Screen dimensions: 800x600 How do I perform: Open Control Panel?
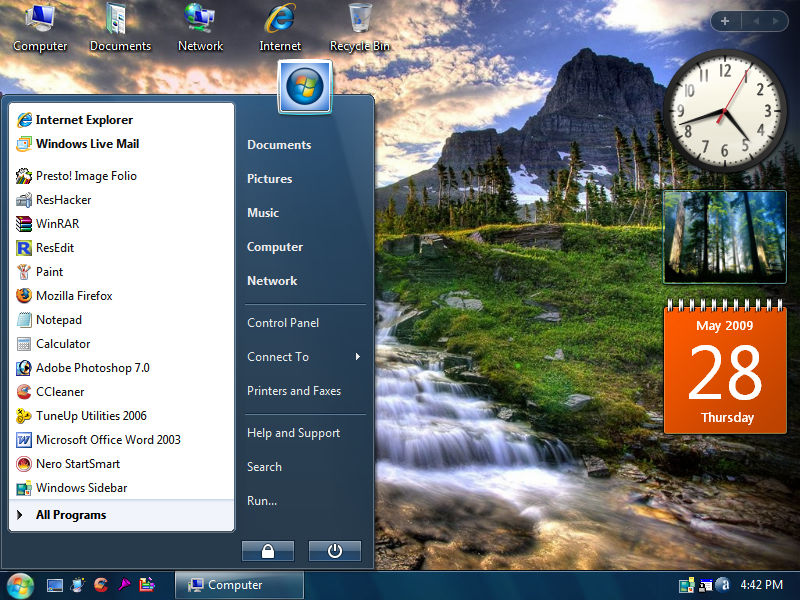point(283,323)
